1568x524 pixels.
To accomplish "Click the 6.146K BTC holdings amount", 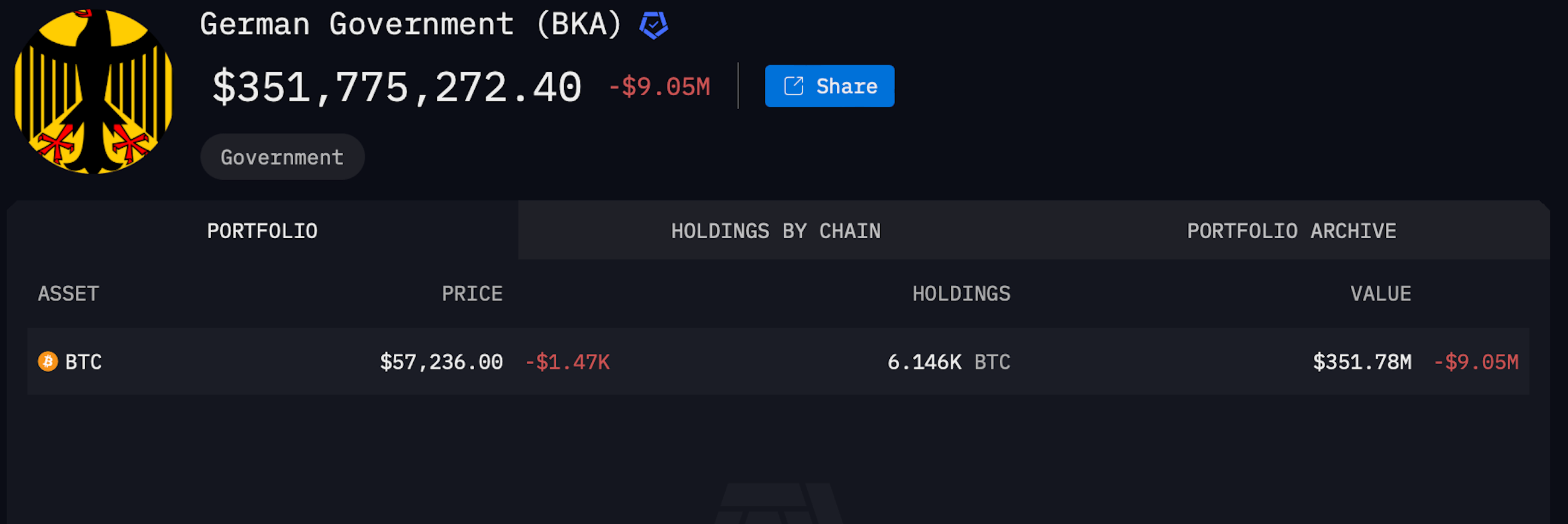I will [x=949, y=362].
